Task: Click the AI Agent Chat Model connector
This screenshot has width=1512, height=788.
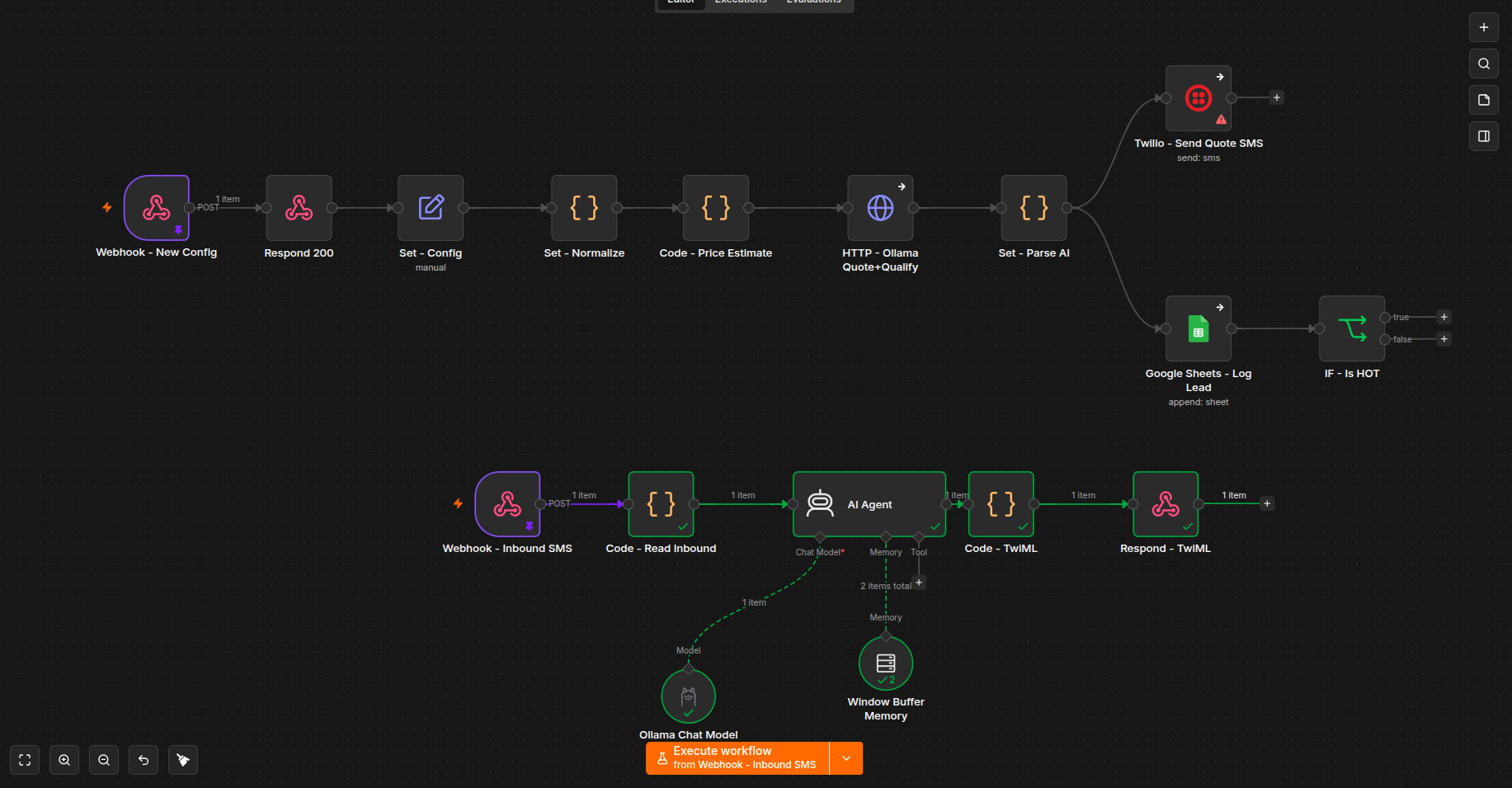Action: click(820, 538)
